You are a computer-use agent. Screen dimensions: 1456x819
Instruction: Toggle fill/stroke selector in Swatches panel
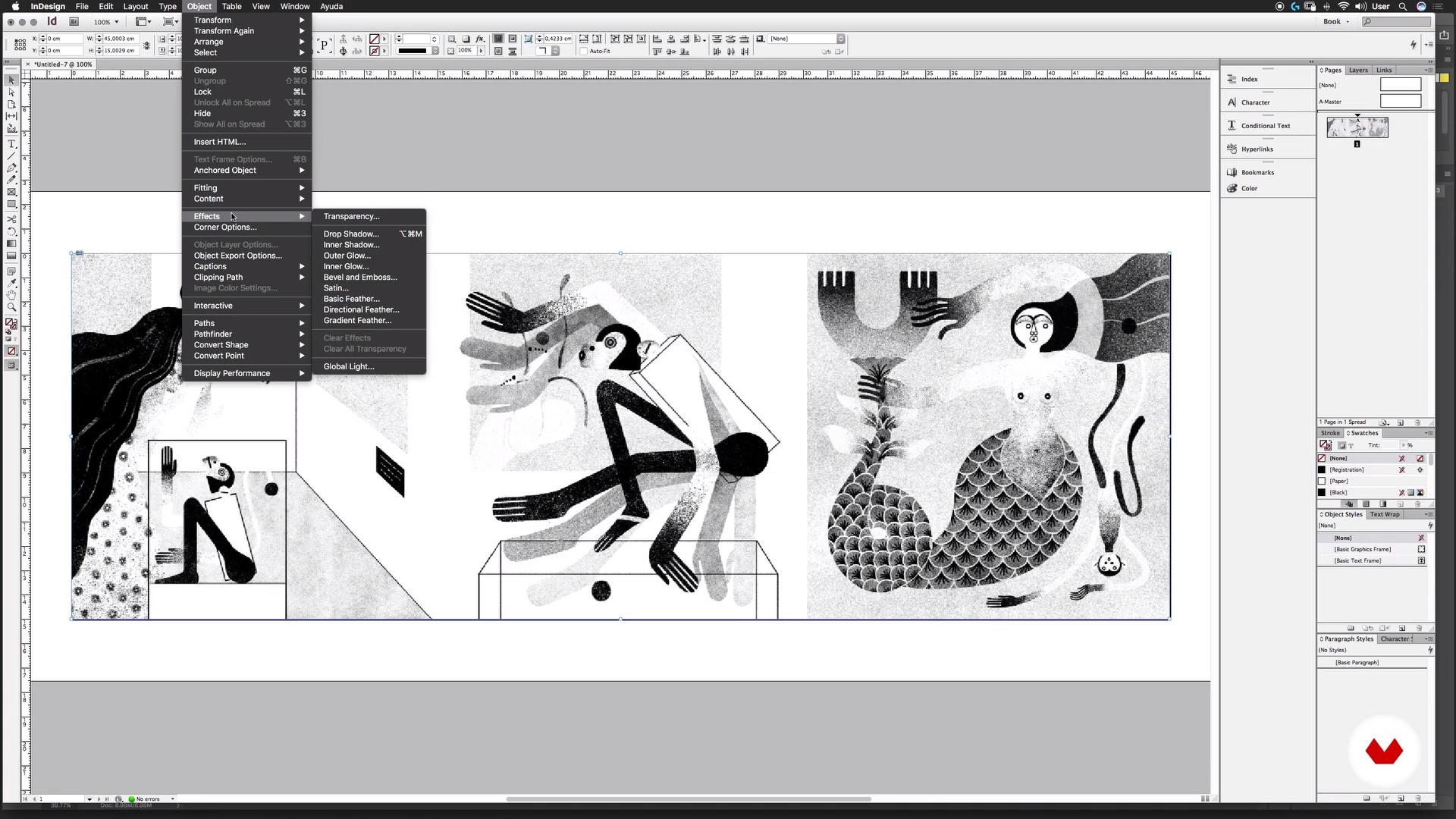[x=1325, y=445]
